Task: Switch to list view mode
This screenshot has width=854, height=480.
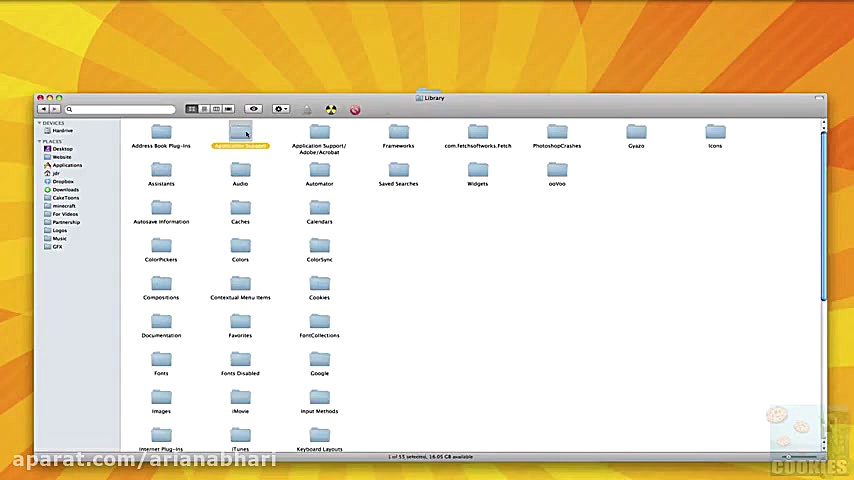Action: point(204,109)
